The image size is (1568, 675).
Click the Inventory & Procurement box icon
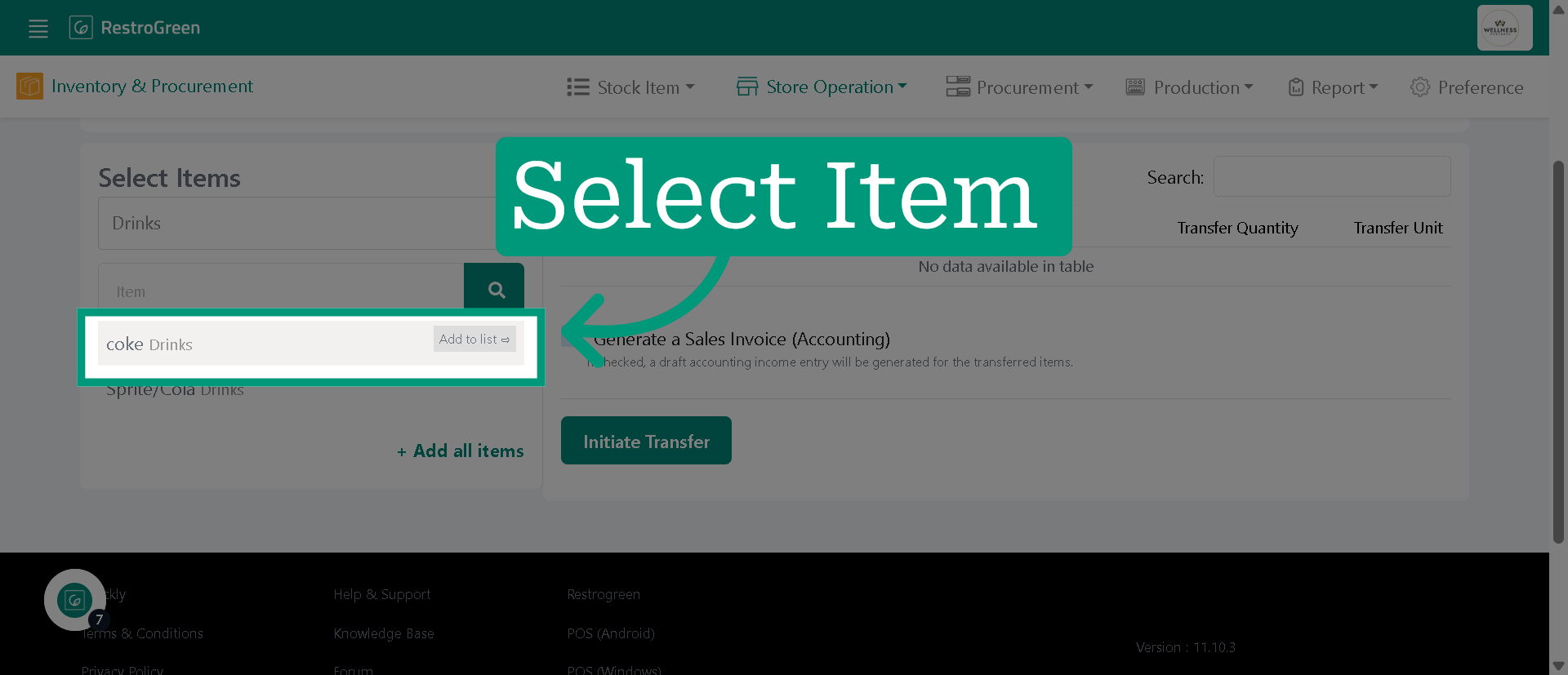pos(29,86)
